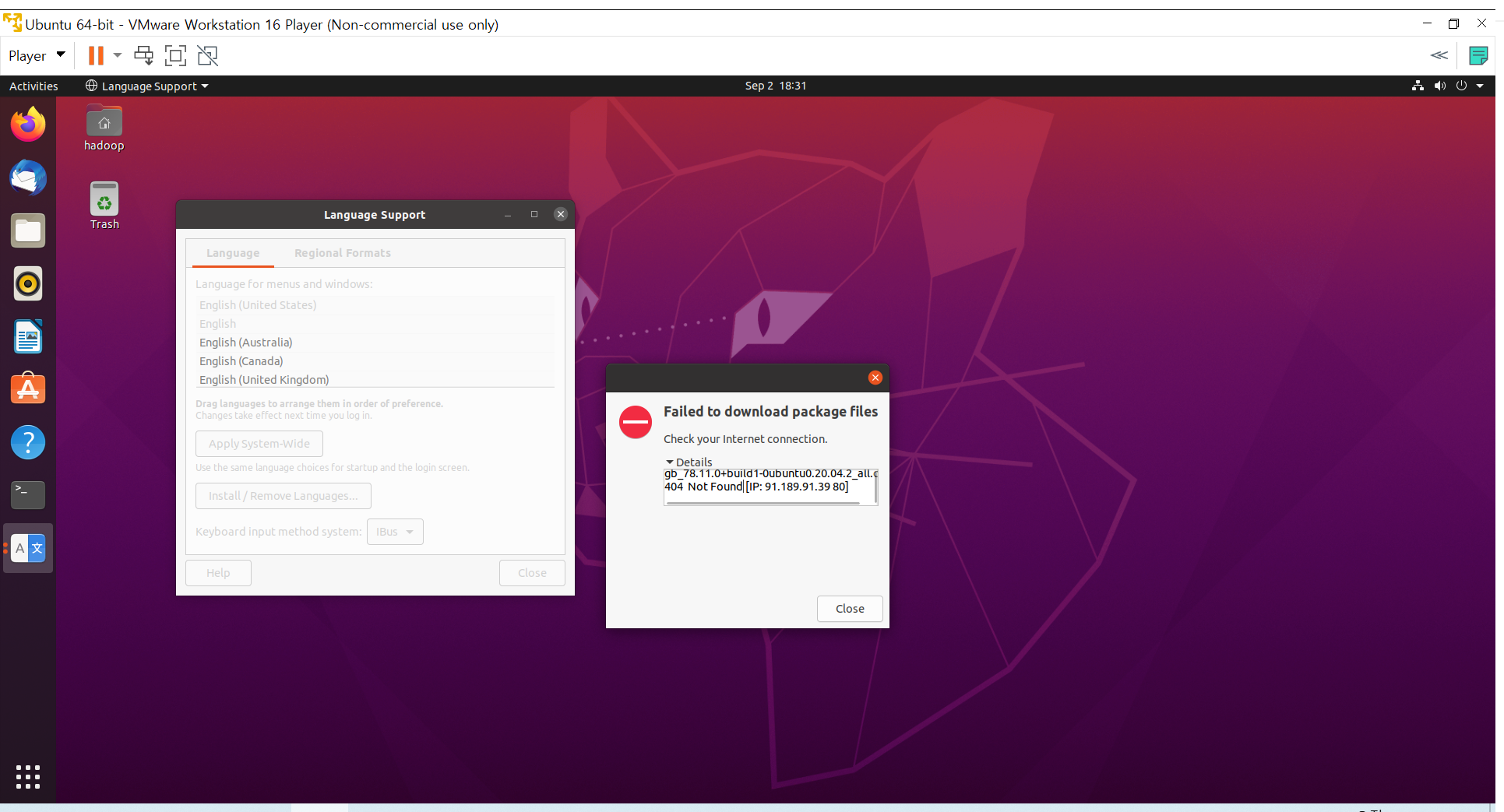Click the Help button

218,573
